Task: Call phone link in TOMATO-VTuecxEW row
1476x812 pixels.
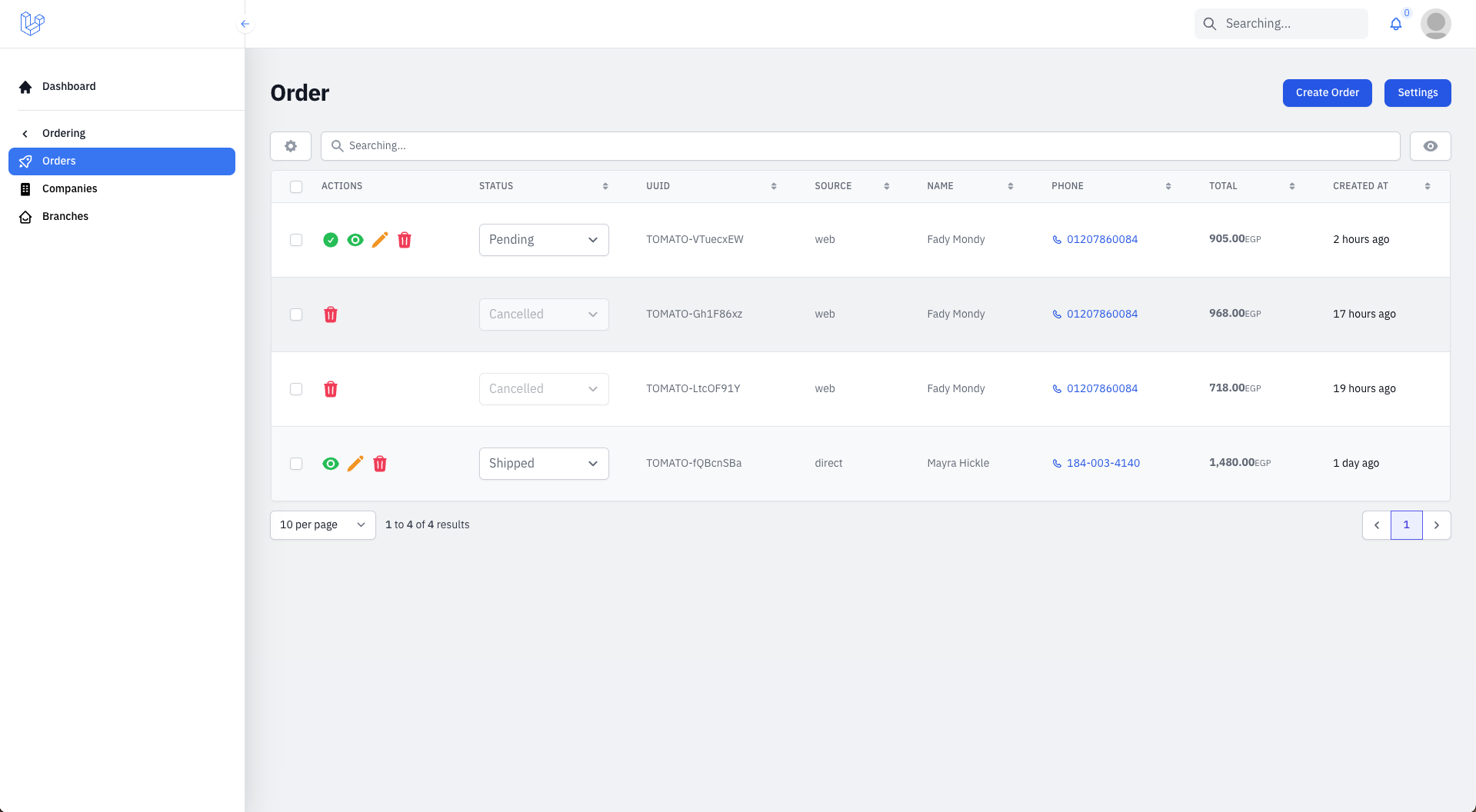Action: (x=1095, y=240)
